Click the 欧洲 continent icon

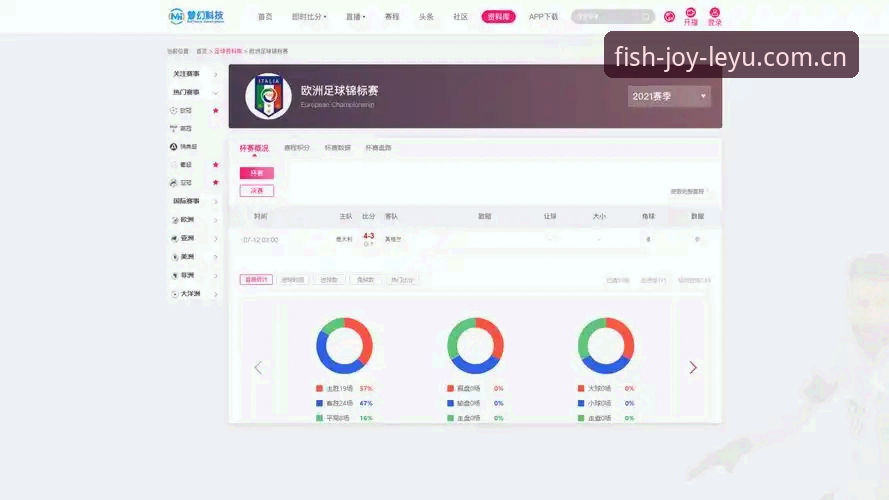click(175, 220)
